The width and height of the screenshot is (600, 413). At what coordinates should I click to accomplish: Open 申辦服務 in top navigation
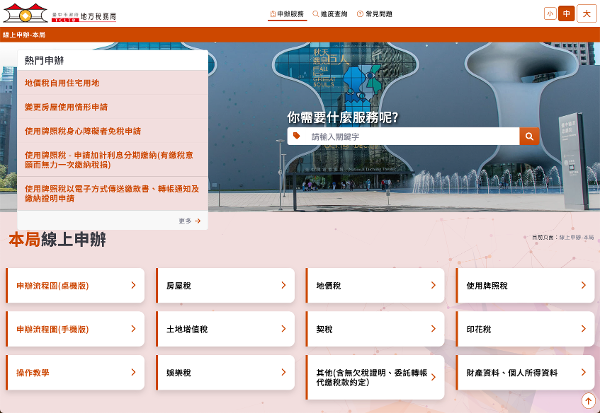click(287, 14)
